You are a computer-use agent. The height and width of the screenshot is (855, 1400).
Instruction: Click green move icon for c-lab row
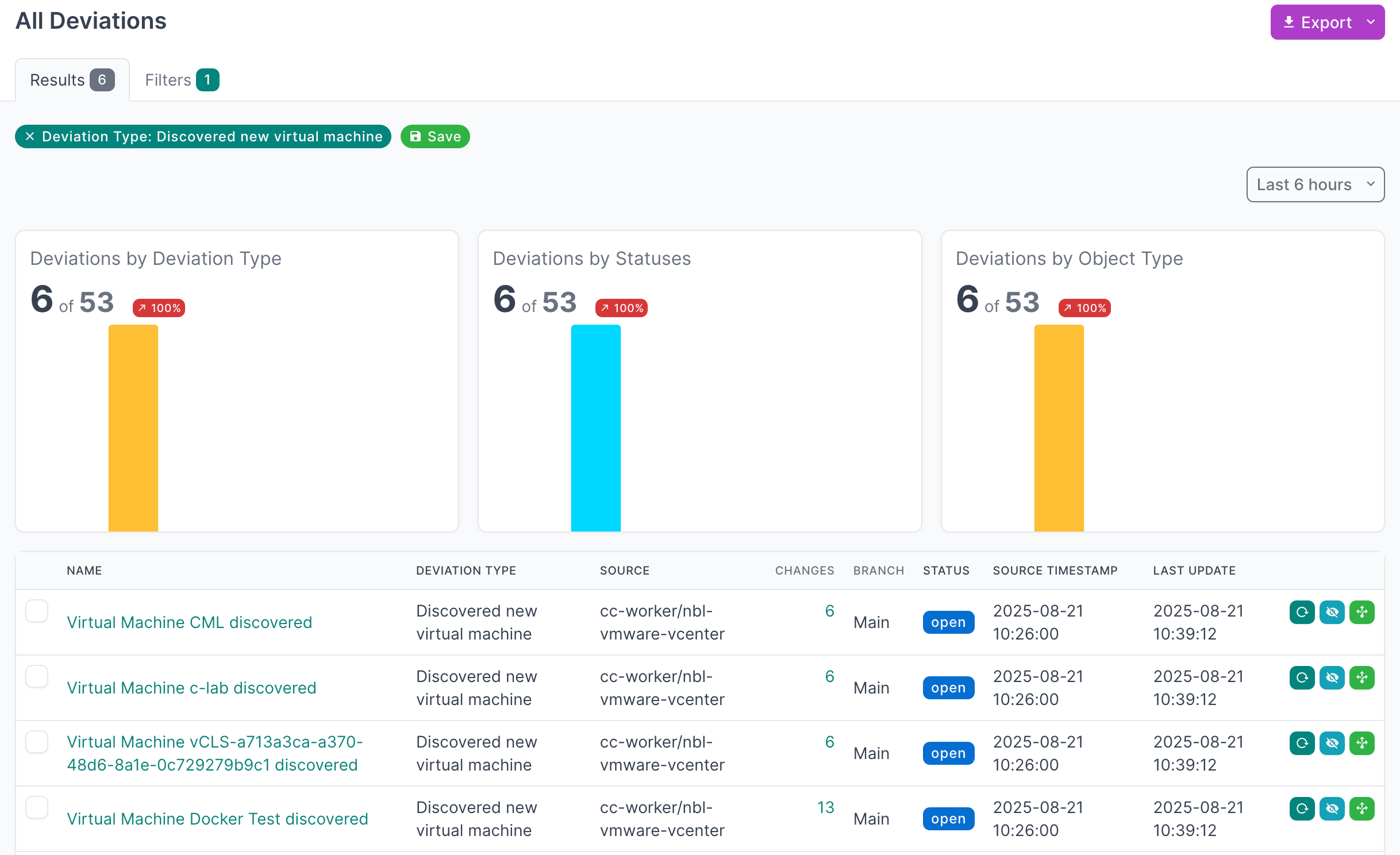coord(1361,677)
